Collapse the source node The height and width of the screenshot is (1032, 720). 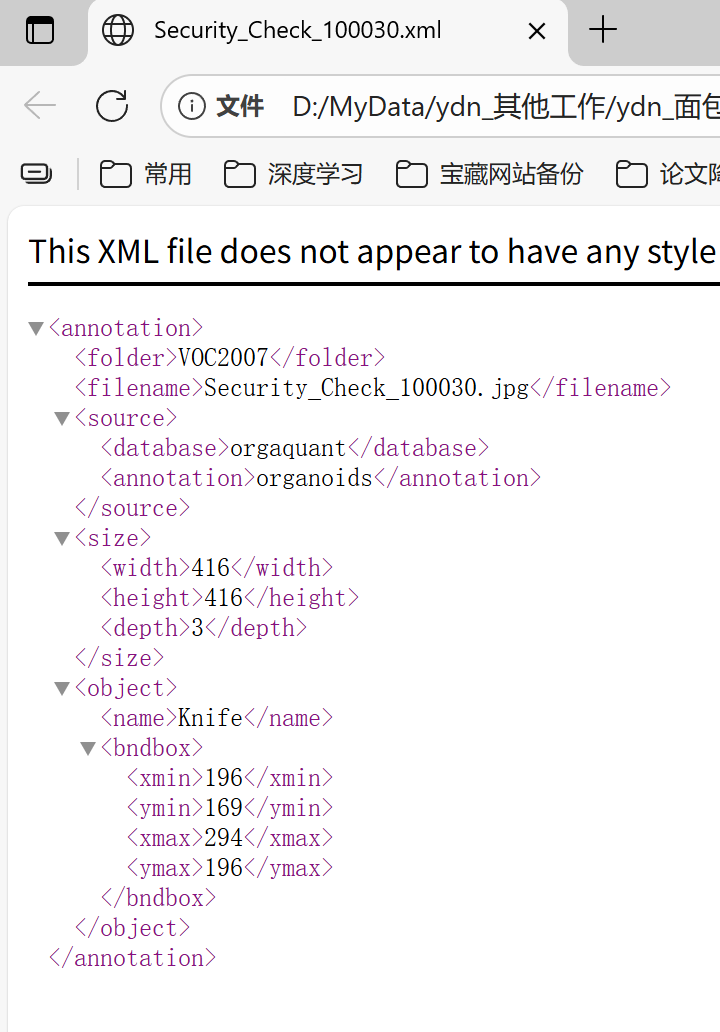tap(62, 418)
